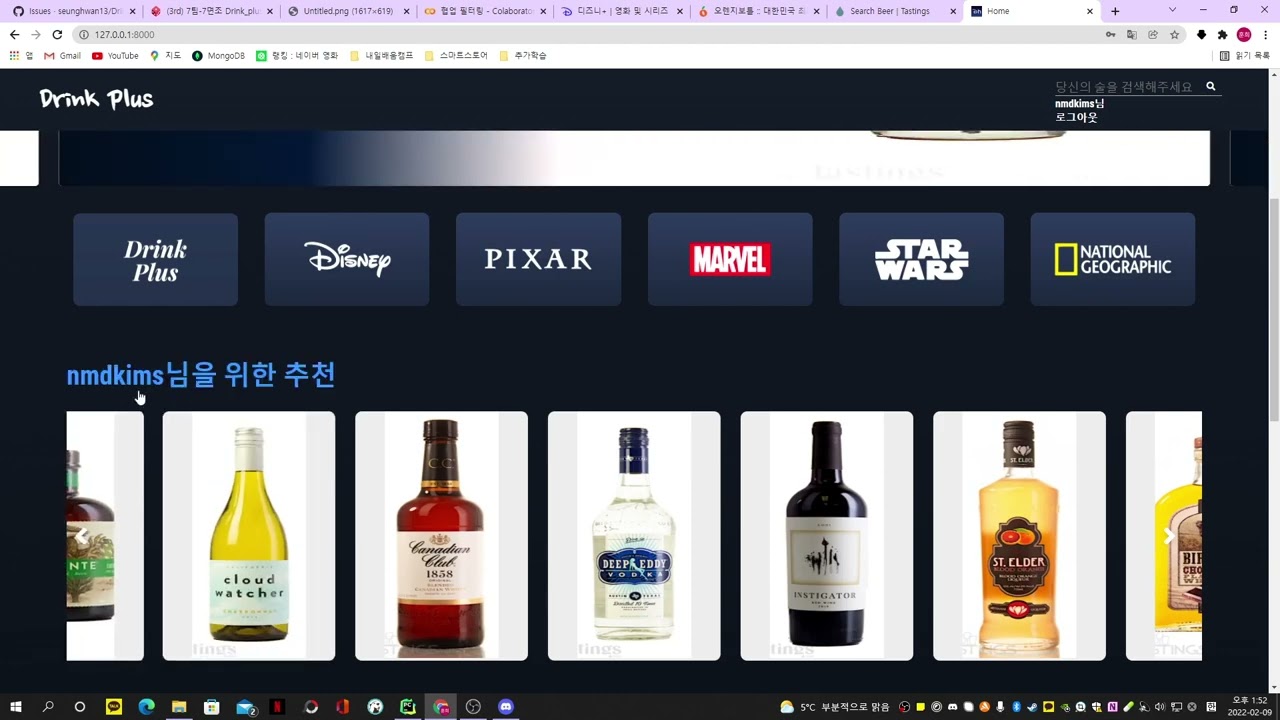
Task: Click the search magnifier icon in Drink Plus header
Action: pyautogui.click(x=1210, y=87)
